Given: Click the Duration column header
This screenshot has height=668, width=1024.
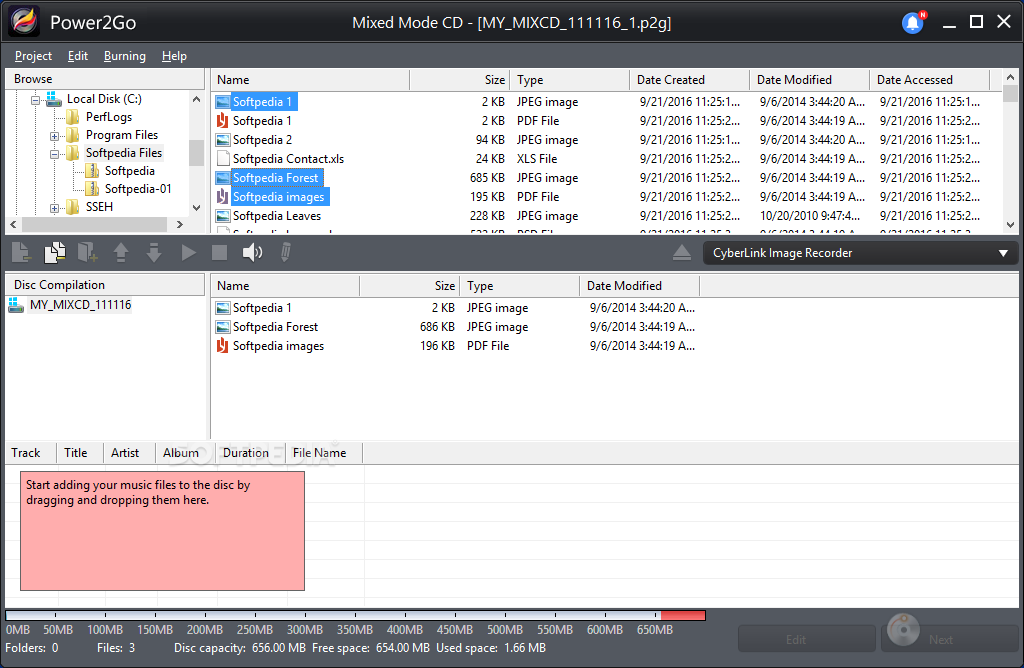Looking at the screenshot, I should tap(251, 453).
